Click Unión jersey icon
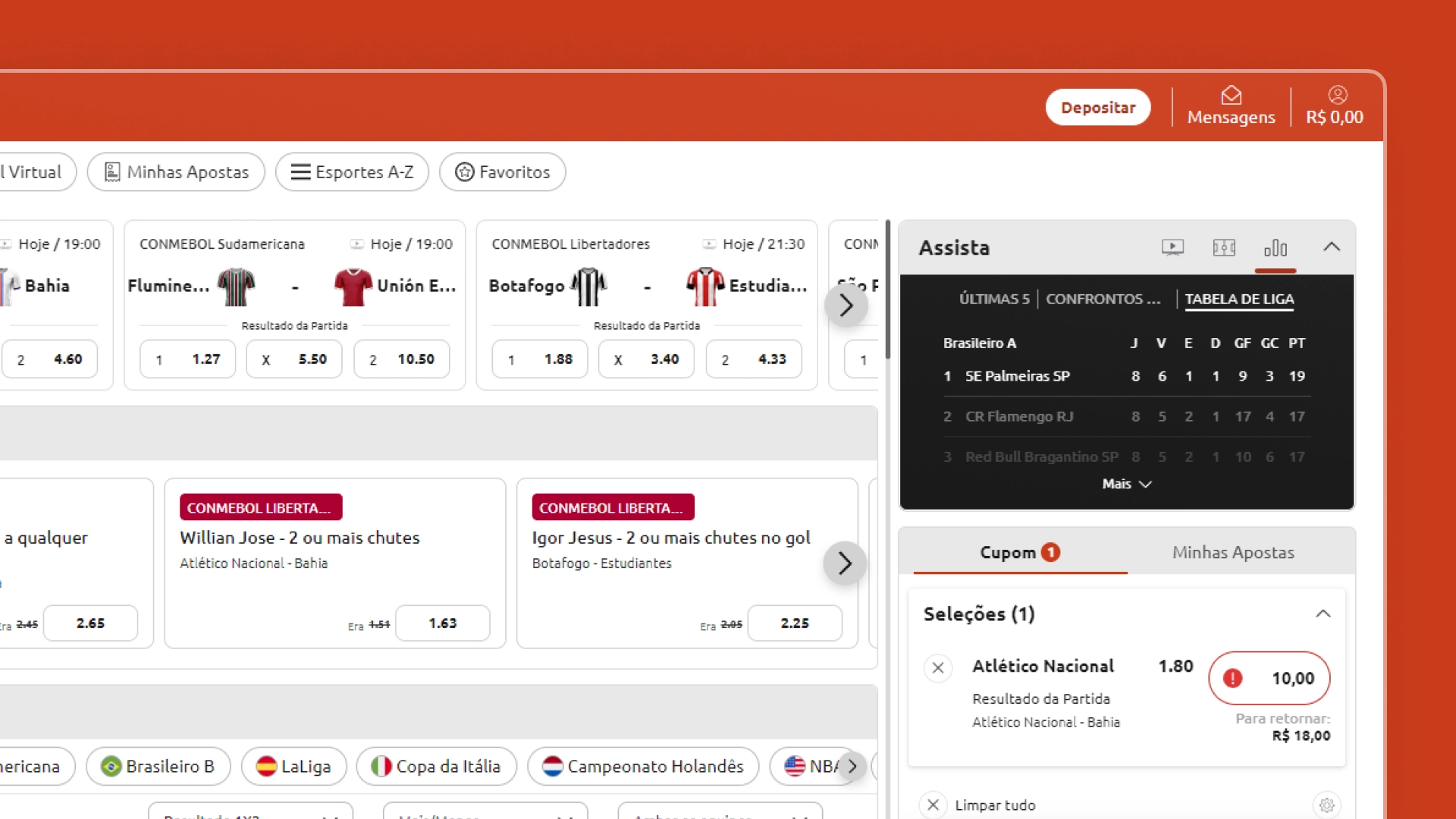This screenshot has height=819, width=1456. pyautogui.click(x=353, y=287)
